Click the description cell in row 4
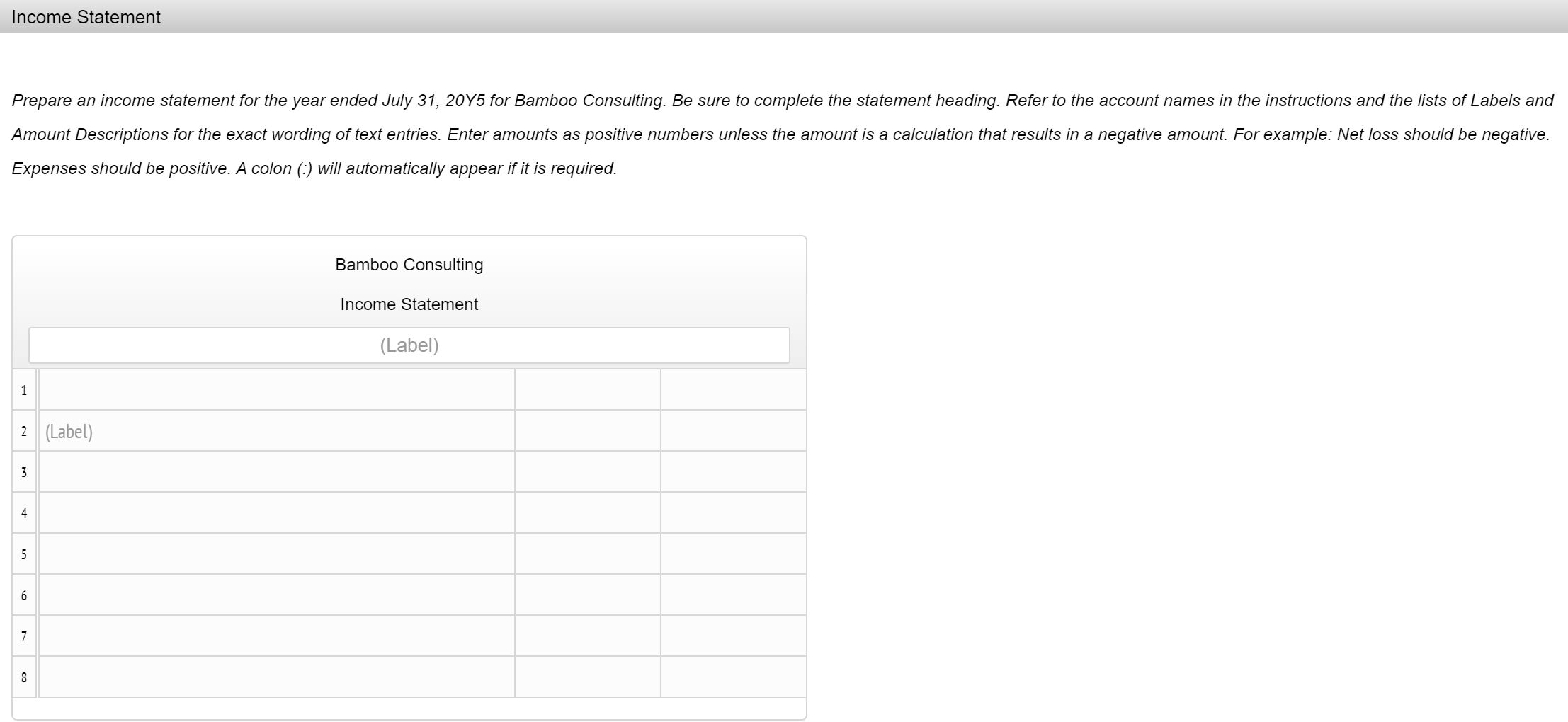The width and height of the screenshot is (1568, 722). pos(276,512)
